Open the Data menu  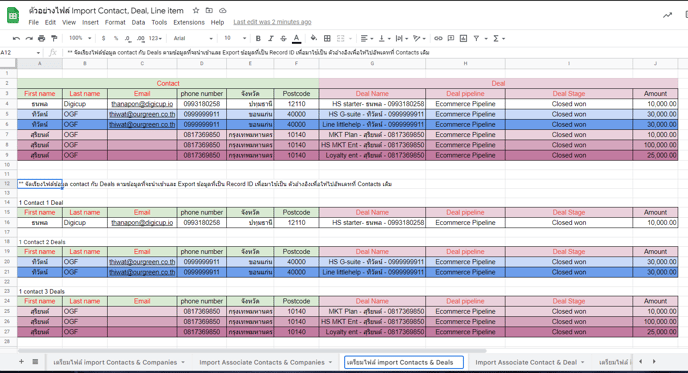pos(138,22)
